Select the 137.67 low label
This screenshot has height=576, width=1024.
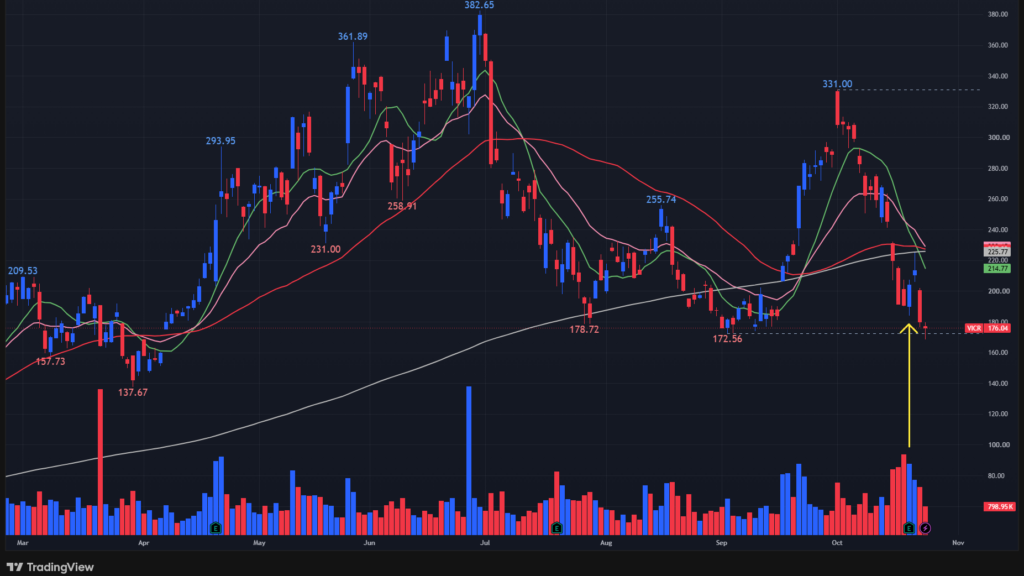pos(133,392)
